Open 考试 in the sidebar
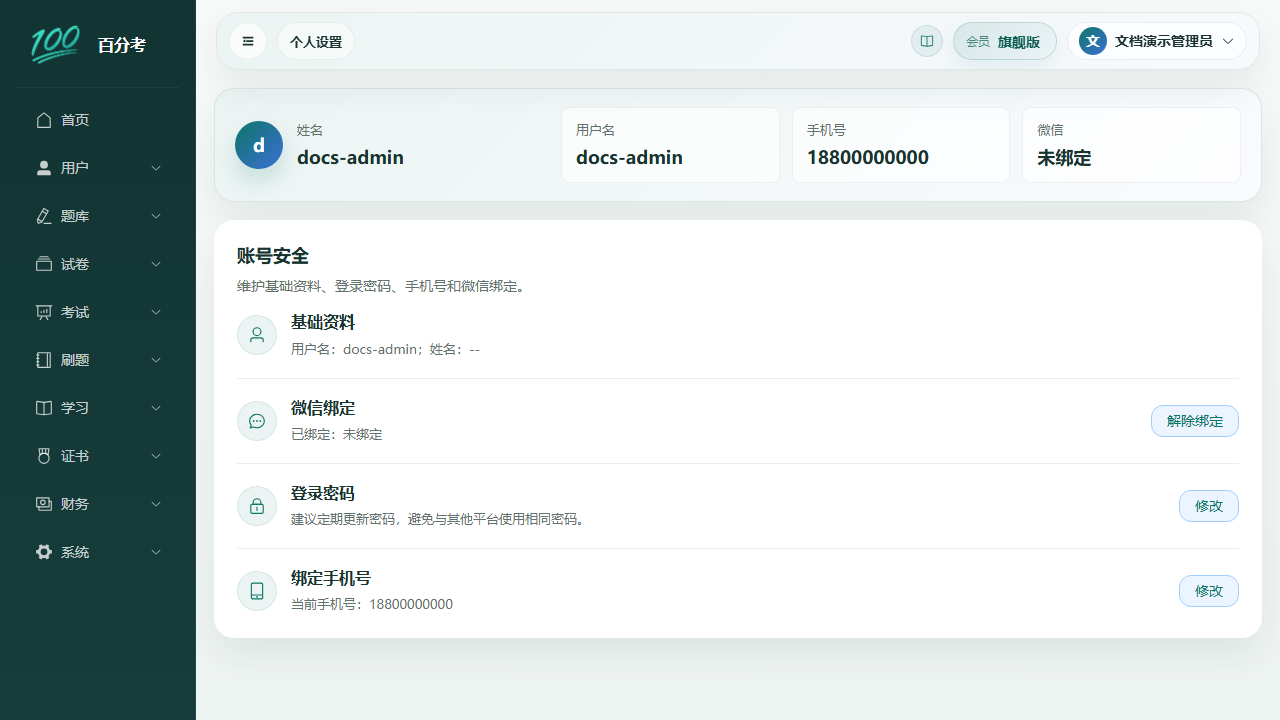The image size is (1280, 720). click(x=98, y=312)
